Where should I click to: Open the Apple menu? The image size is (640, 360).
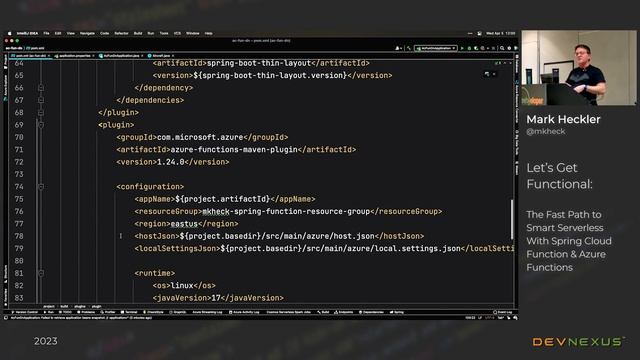9,33
